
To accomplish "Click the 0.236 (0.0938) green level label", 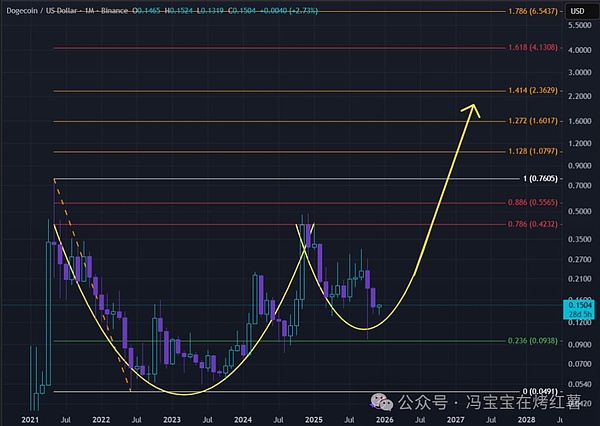I will [x=526, y=341].
